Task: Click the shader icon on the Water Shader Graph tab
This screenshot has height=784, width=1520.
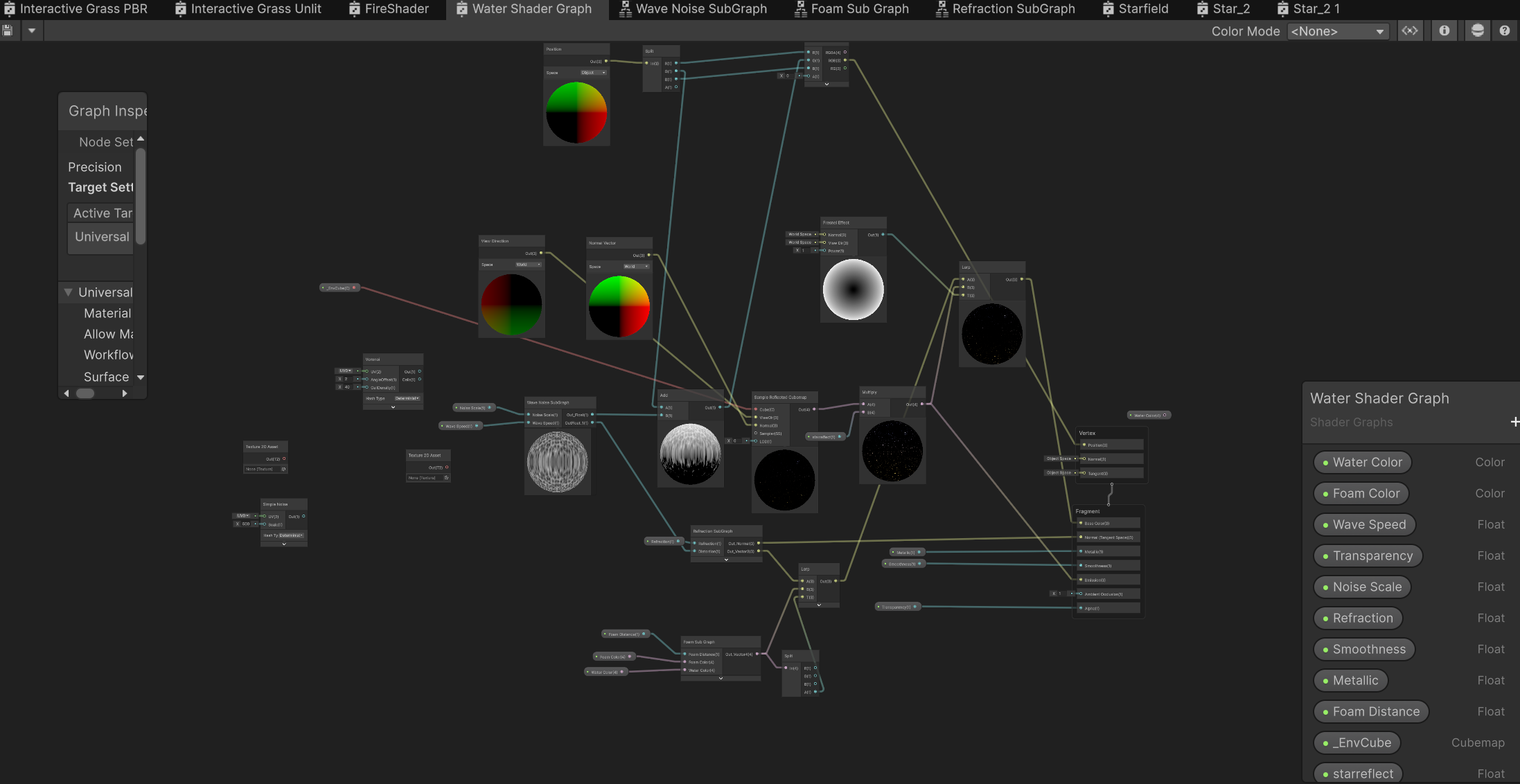Action: pos(462,9)
